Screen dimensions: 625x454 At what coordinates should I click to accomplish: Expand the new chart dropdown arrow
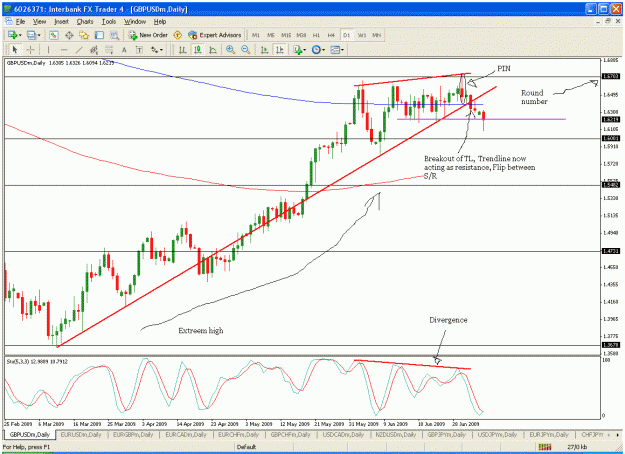pyautogui.click(x=20, y=35)
